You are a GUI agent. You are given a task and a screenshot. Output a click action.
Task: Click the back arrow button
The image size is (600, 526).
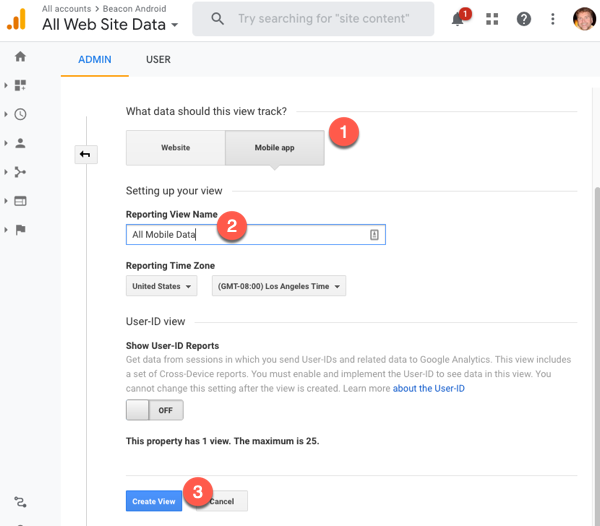click(86, 154)
